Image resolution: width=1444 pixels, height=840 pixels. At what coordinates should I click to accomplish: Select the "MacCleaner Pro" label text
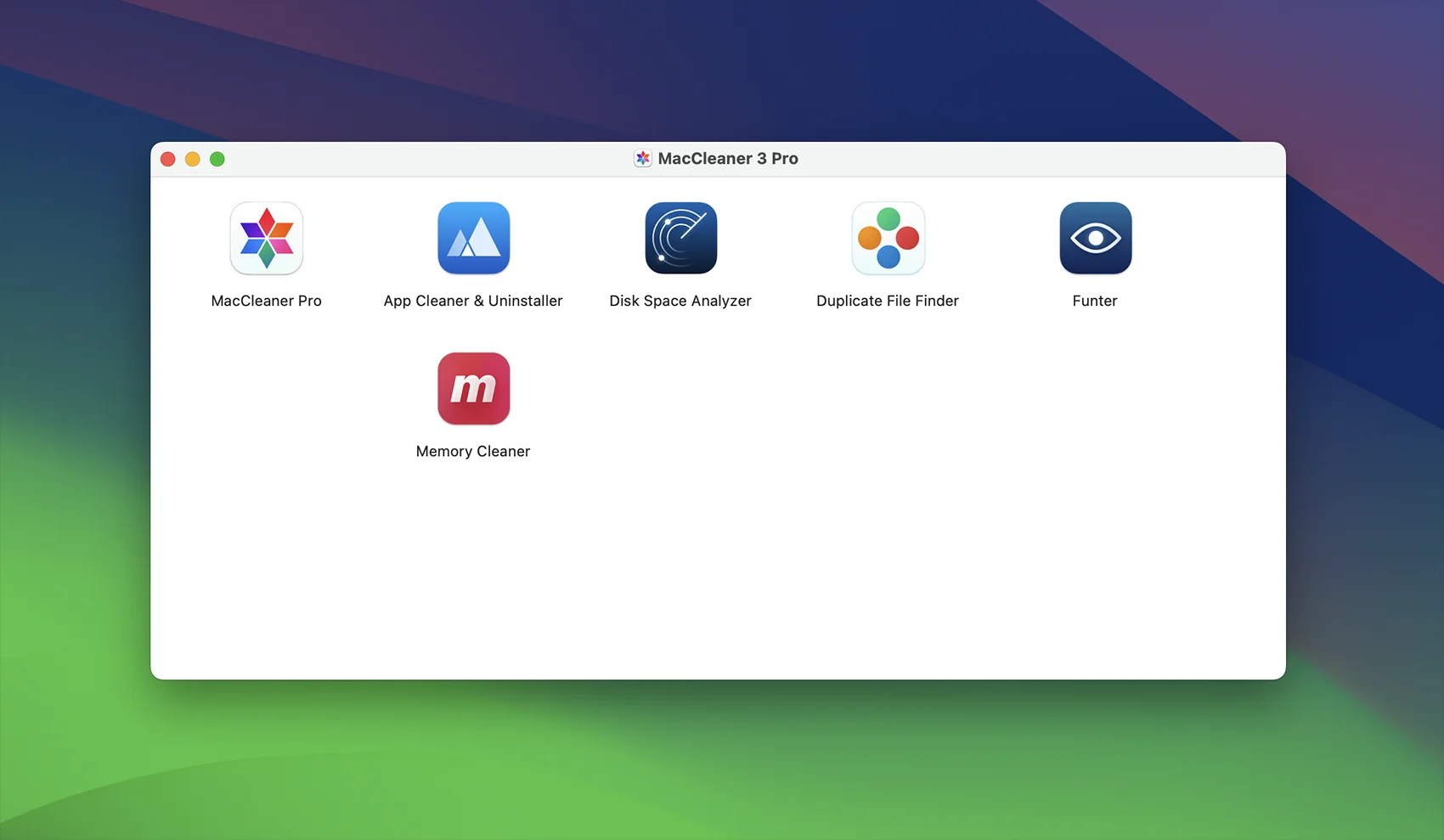click(x=267, y=301)
